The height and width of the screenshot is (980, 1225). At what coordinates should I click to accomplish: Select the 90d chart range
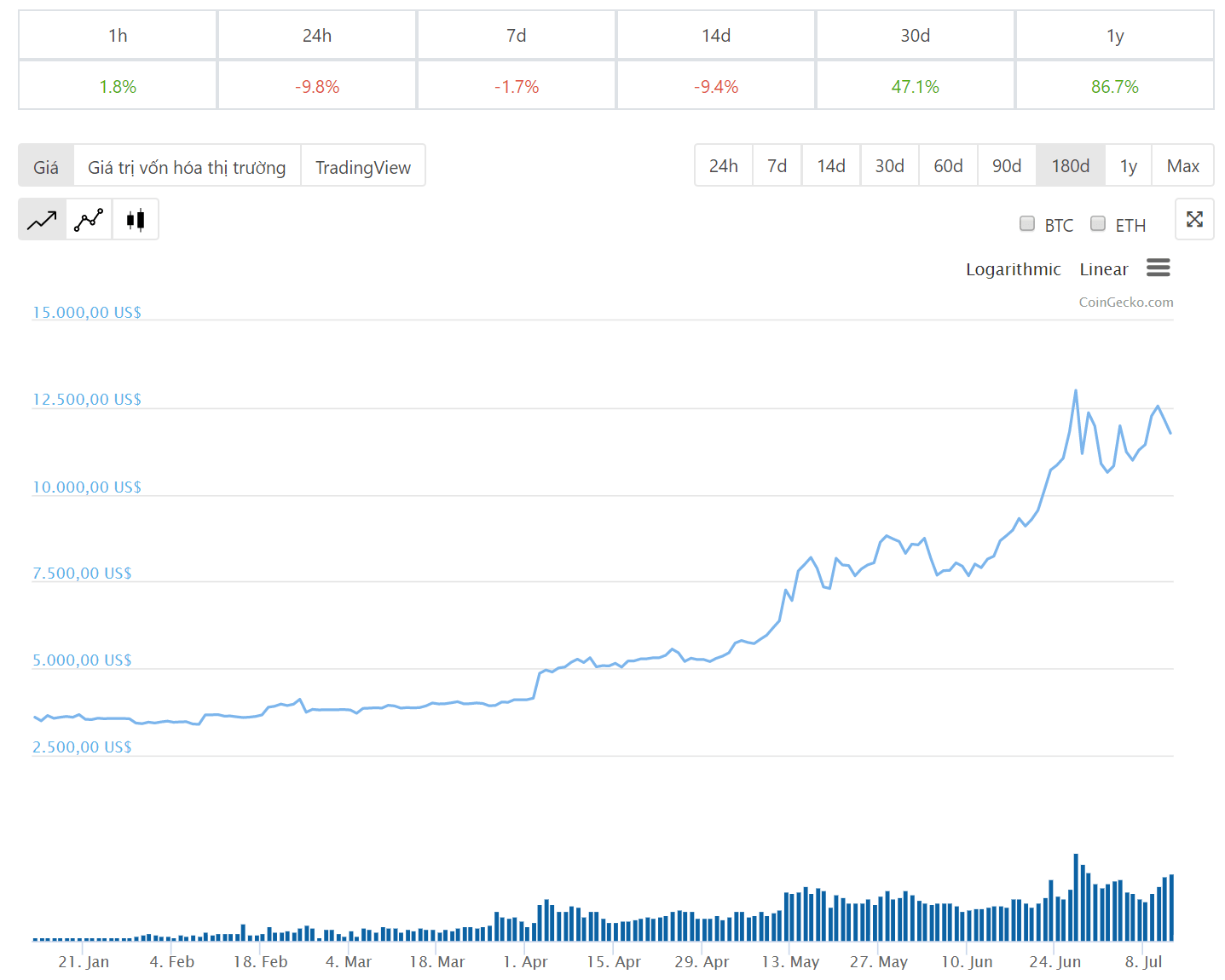coord(1007,165)
